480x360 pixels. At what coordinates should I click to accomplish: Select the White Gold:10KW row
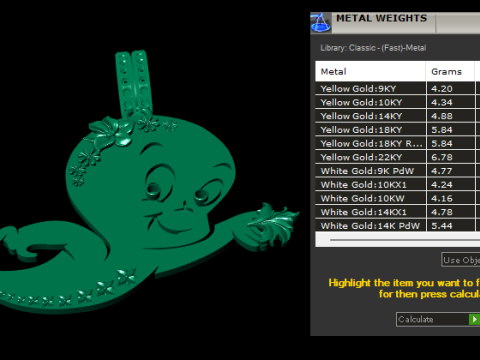398,198
